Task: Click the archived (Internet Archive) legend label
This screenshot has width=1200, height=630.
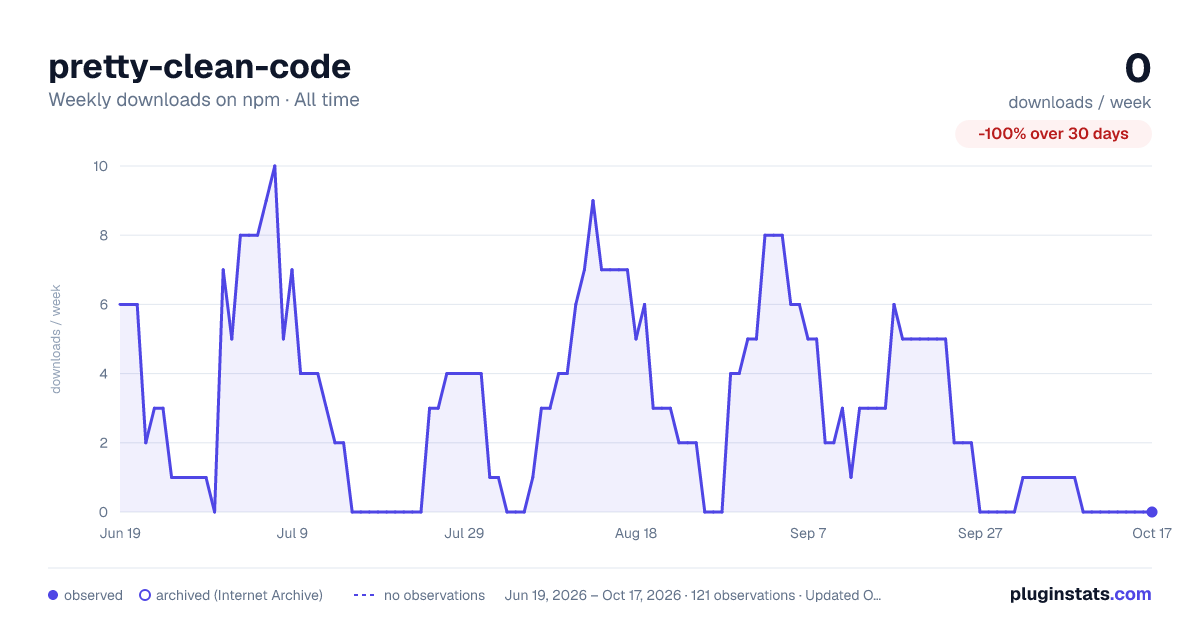Action: [x=239, y=595]
